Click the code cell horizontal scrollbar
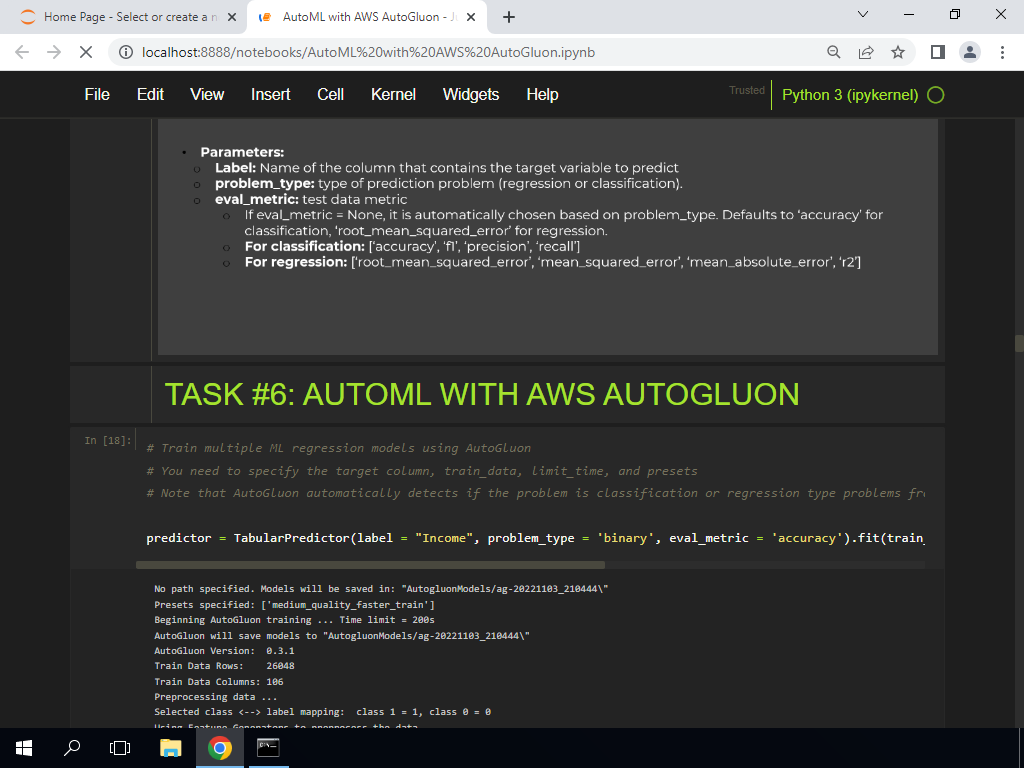This screenshot has width=1024, height=768. (x=370, y=565)
